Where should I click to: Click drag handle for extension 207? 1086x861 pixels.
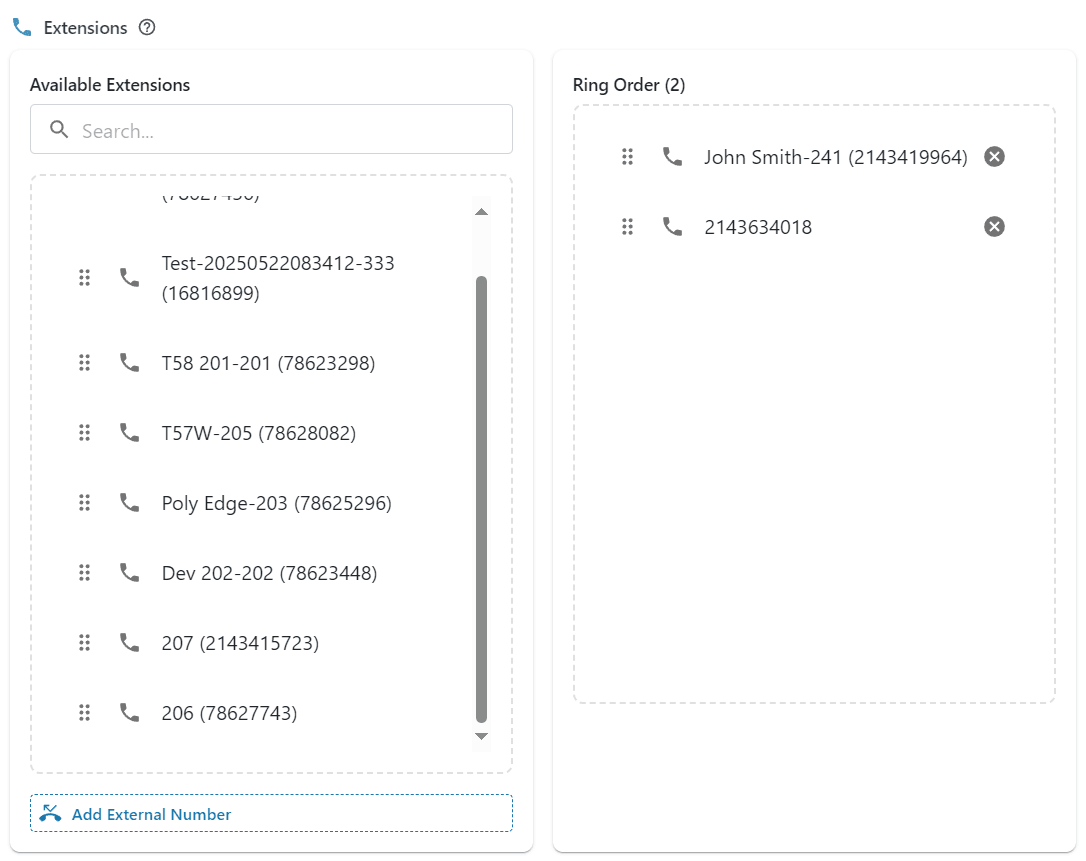pos(85,643)
